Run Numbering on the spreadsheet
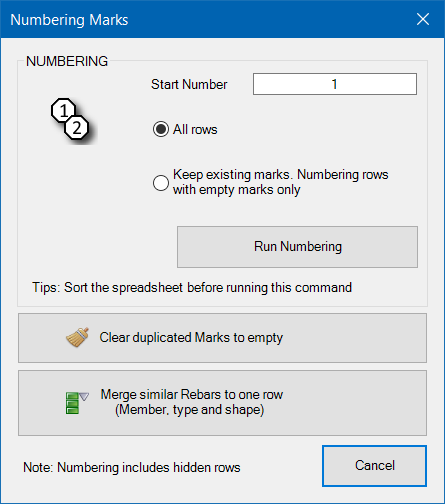The height and width of the screenshot is (504, 445). (297, 247)
